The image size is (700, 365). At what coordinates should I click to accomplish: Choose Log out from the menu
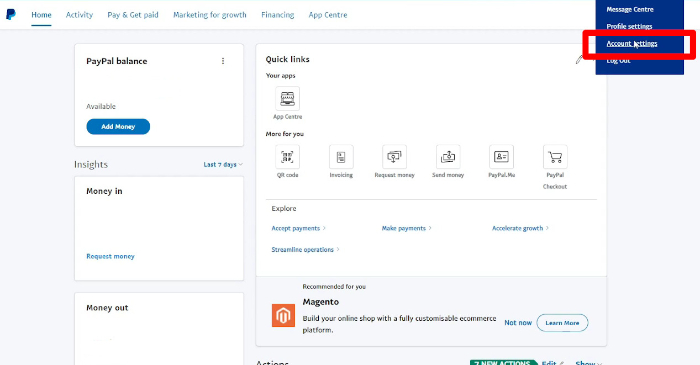(618, 60)
